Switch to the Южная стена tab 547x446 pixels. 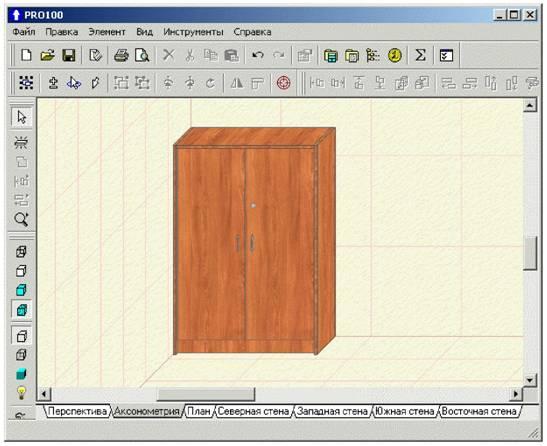[405, 411]
